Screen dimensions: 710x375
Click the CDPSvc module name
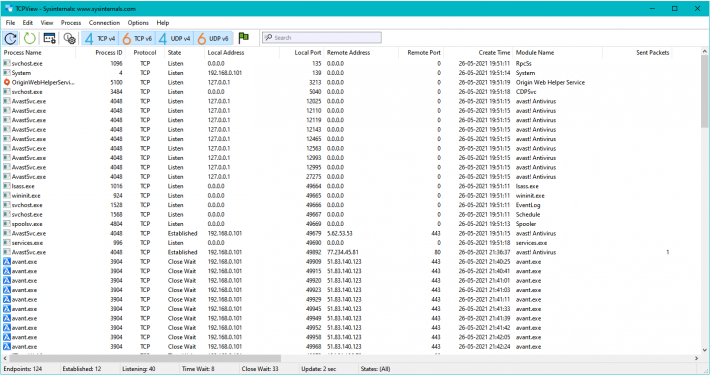(526, 92)
